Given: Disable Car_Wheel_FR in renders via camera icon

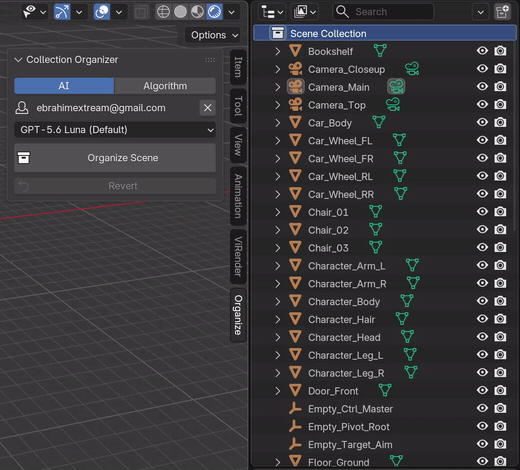Looking at the screenshot, I should 500,158.
